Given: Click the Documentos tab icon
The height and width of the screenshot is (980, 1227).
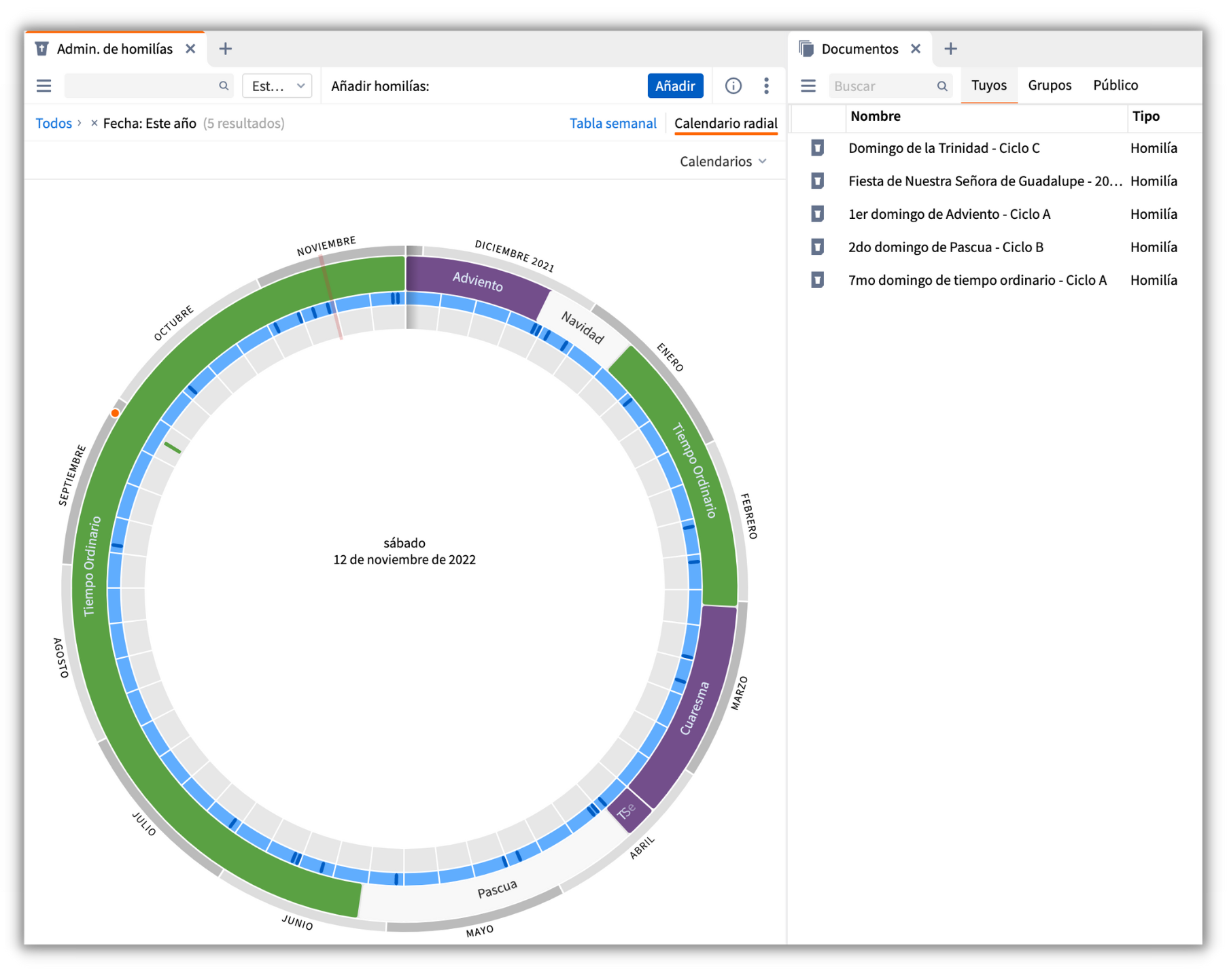Looking at the screenshot, I should point(806,49).
